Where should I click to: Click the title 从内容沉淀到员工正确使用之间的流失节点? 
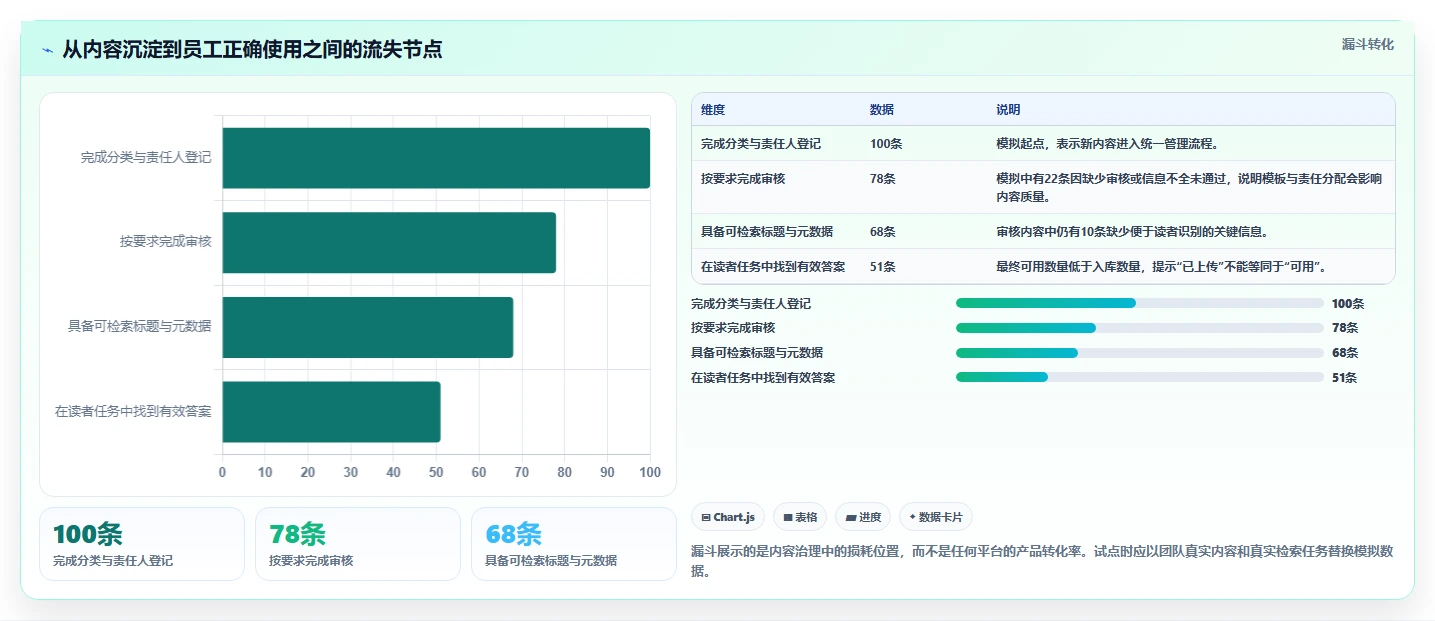(252, 50)
